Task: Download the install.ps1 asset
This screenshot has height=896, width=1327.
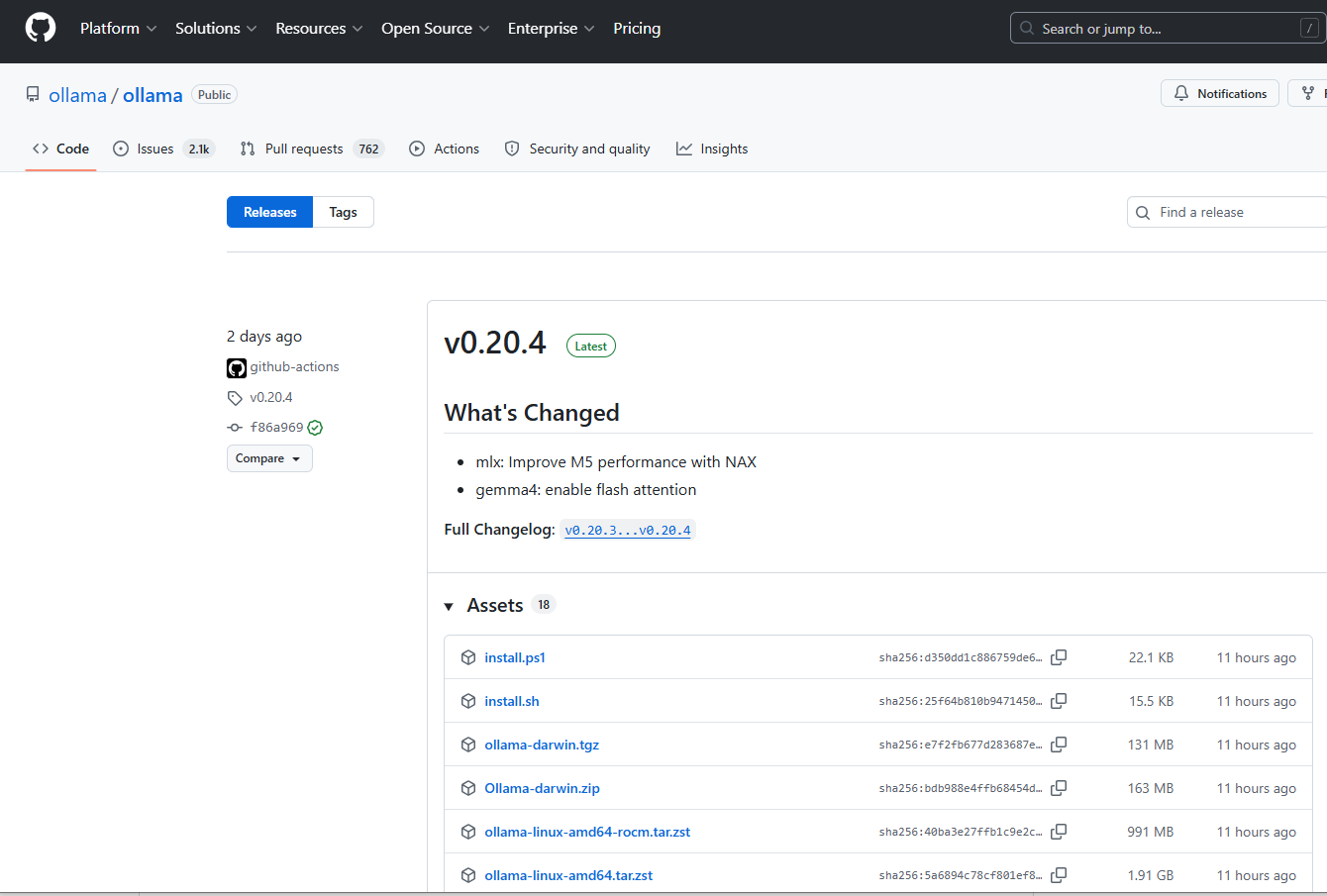Action: [515, 657]
